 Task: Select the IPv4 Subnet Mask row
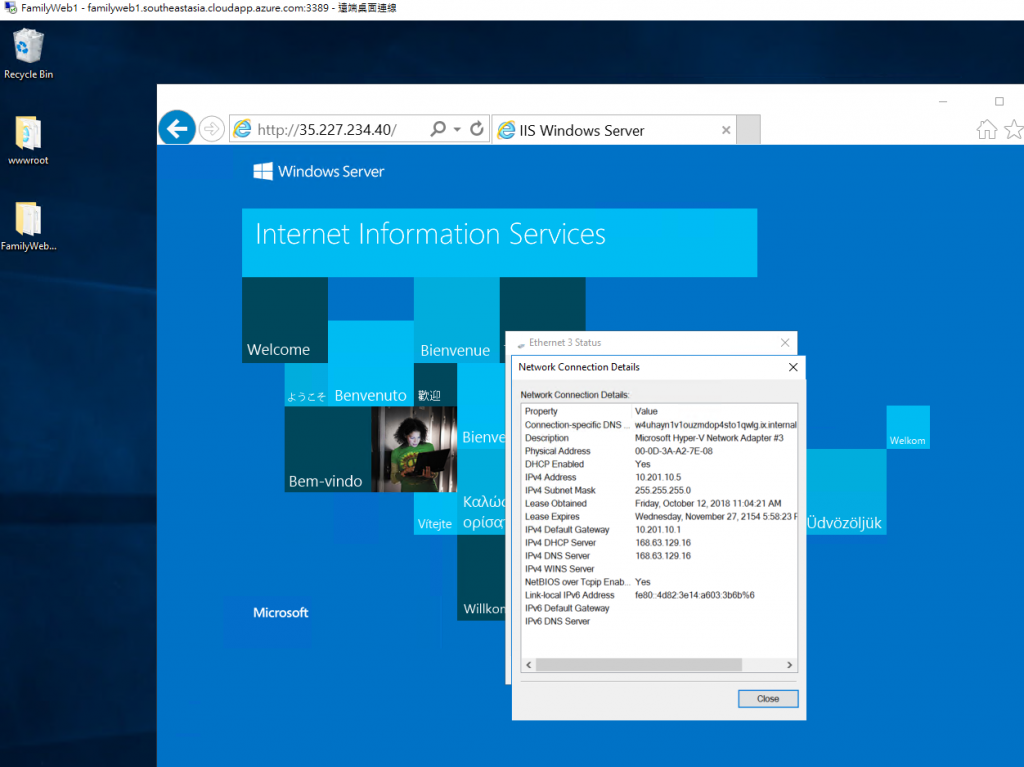660,490
